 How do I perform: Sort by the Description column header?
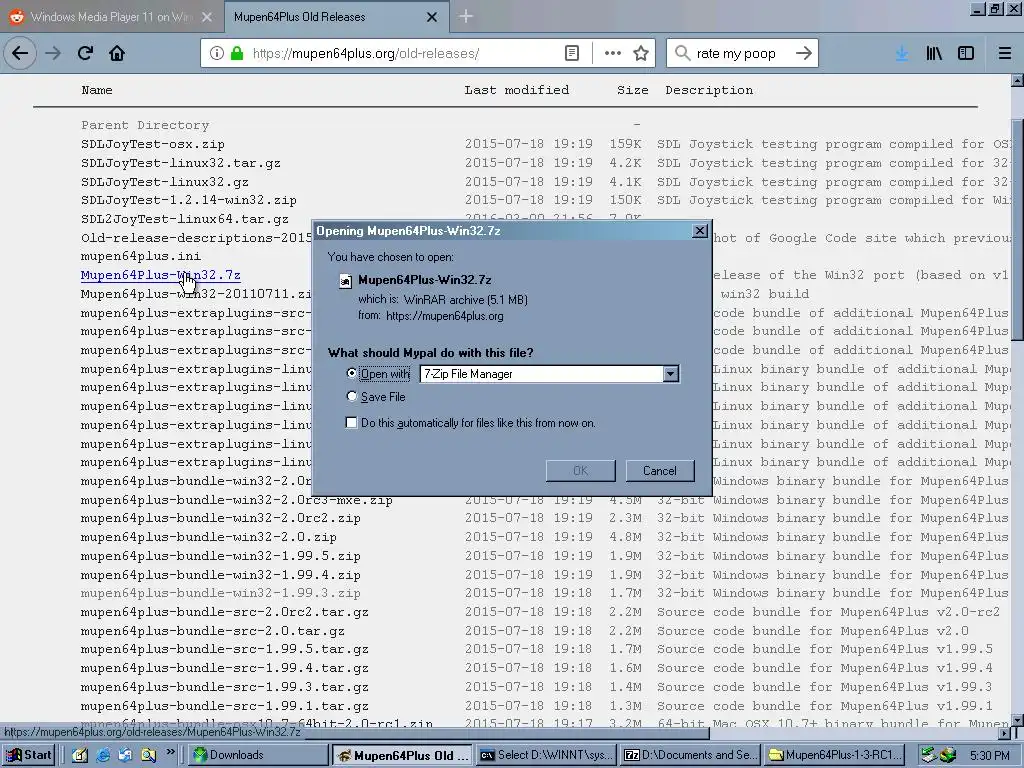point(709,90)
